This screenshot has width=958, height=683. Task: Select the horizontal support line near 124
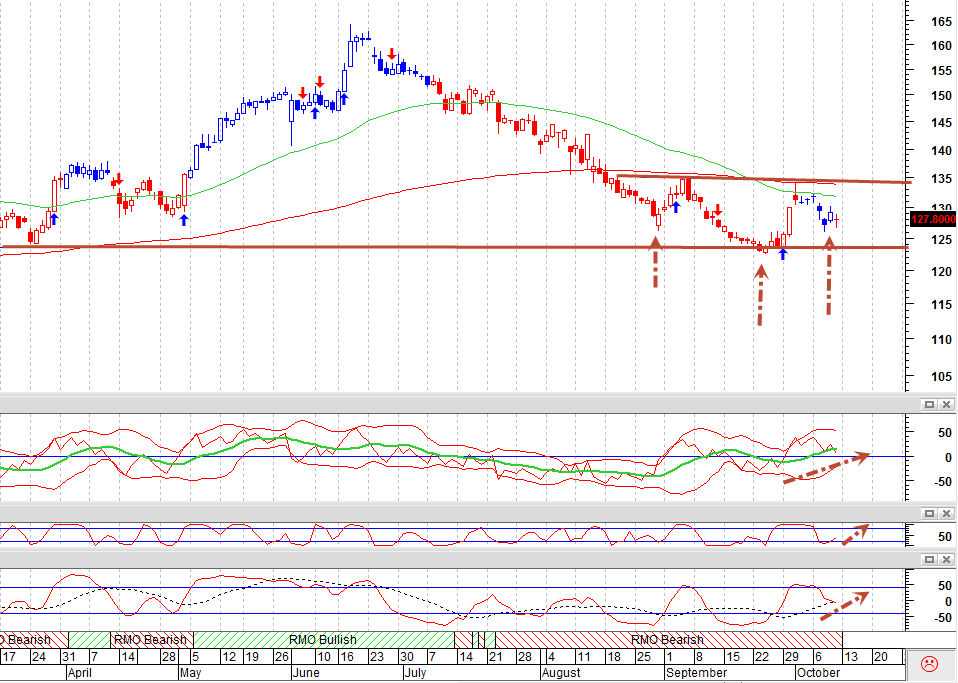453,247
